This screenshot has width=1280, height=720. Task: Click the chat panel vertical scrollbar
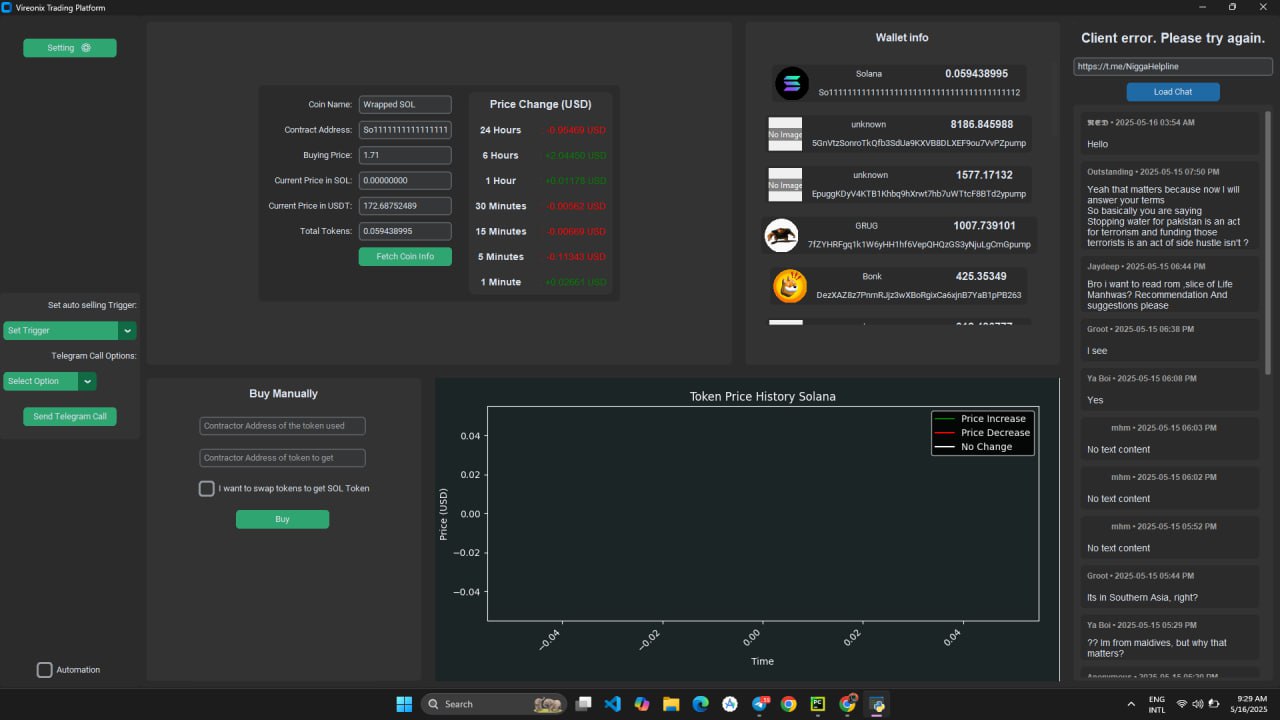pyautogui.click(x=1270, y=240)
